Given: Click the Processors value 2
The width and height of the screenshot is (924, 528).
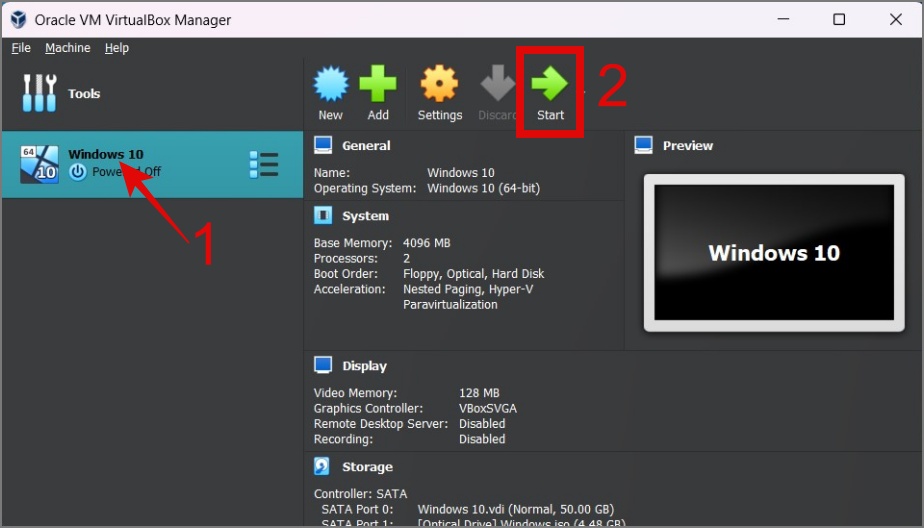Looking at the screenshot, I should pyautogui.click(x=407, y=258).
